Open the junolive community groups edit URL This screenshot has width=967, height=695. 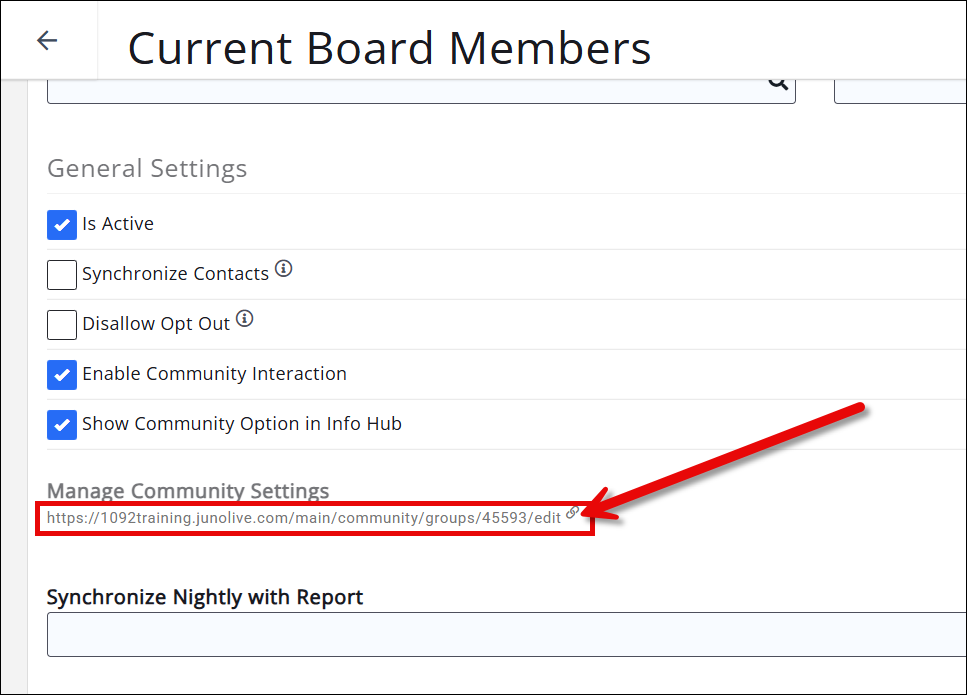click(303, 519)
